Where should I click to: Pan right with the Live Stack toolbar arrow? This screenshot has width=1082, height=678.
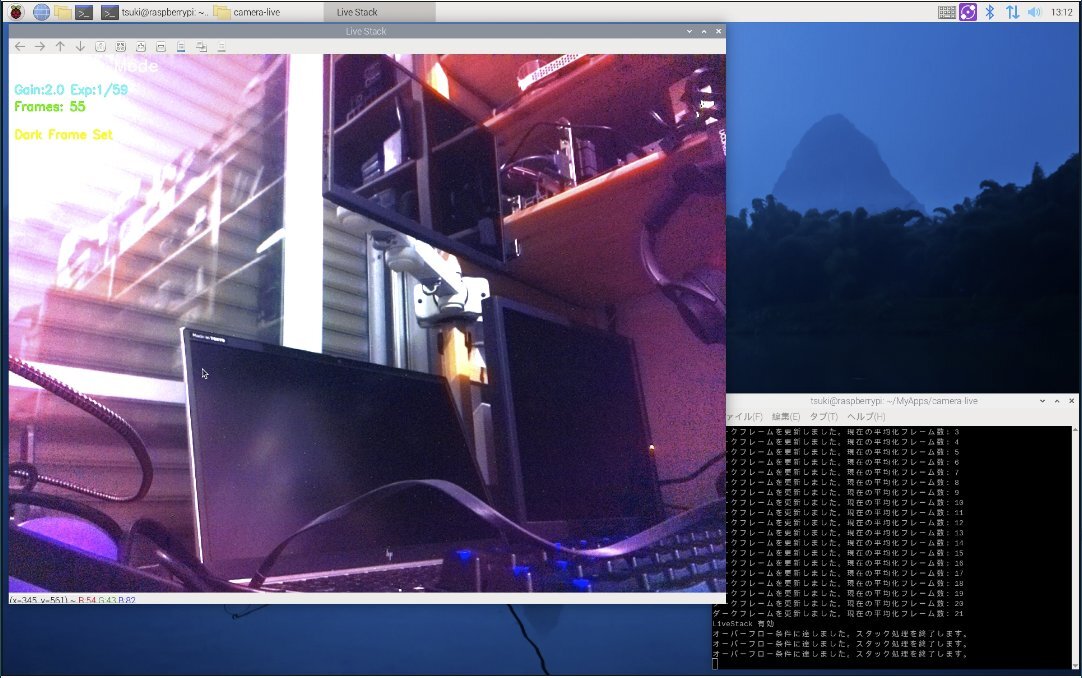coord(40,46)
